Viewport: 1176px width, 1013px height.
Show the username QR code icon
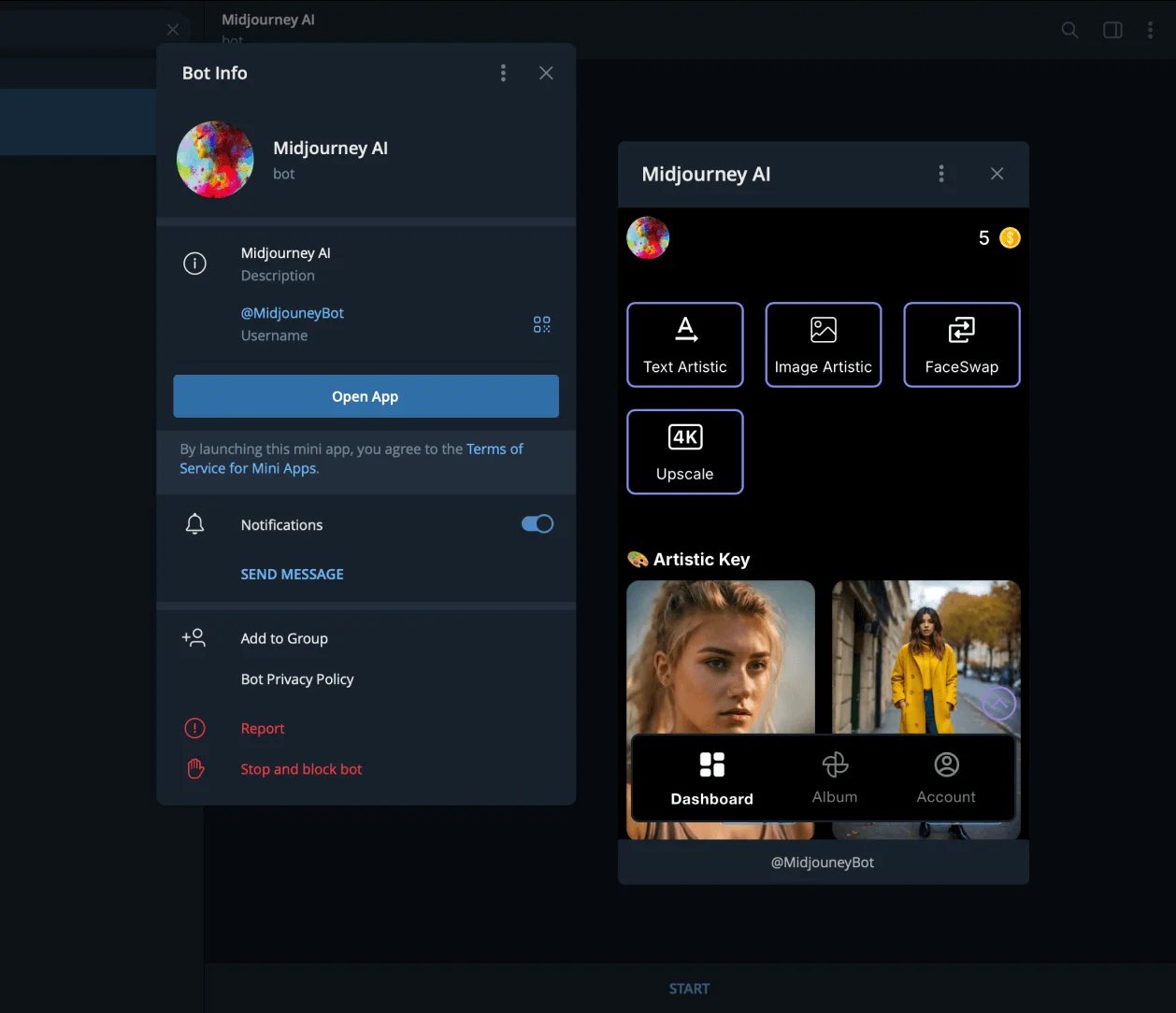click(x=541, y=324)
